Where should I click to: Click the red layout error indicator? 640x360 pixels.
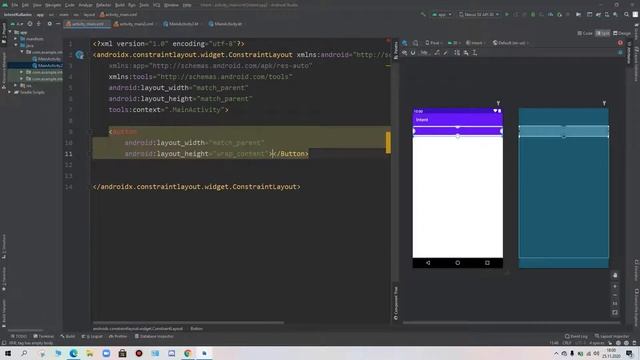click(x=620, y=43)
